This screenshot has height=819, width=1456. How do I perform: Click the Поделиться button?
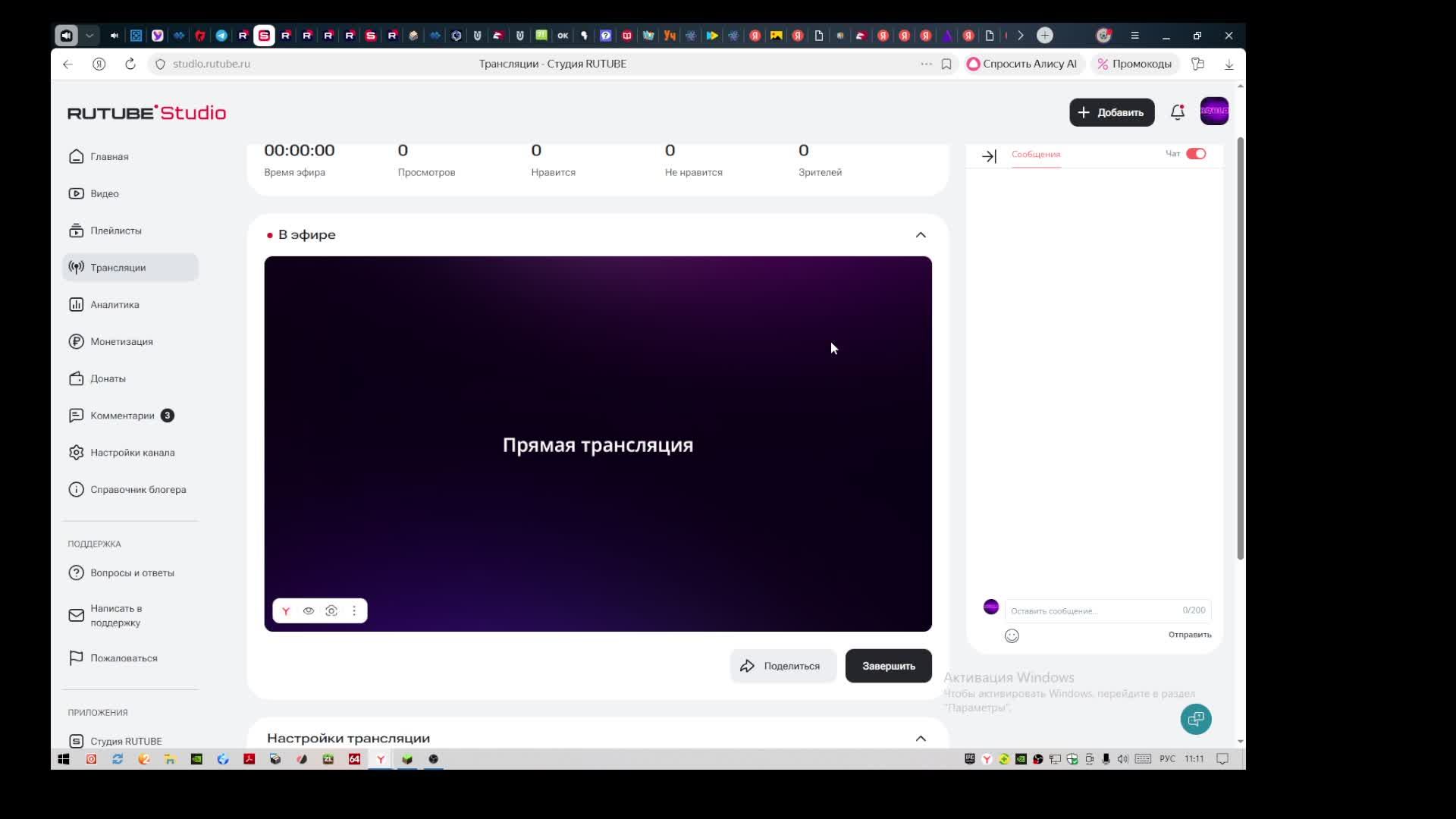click(x=783, y=666)
